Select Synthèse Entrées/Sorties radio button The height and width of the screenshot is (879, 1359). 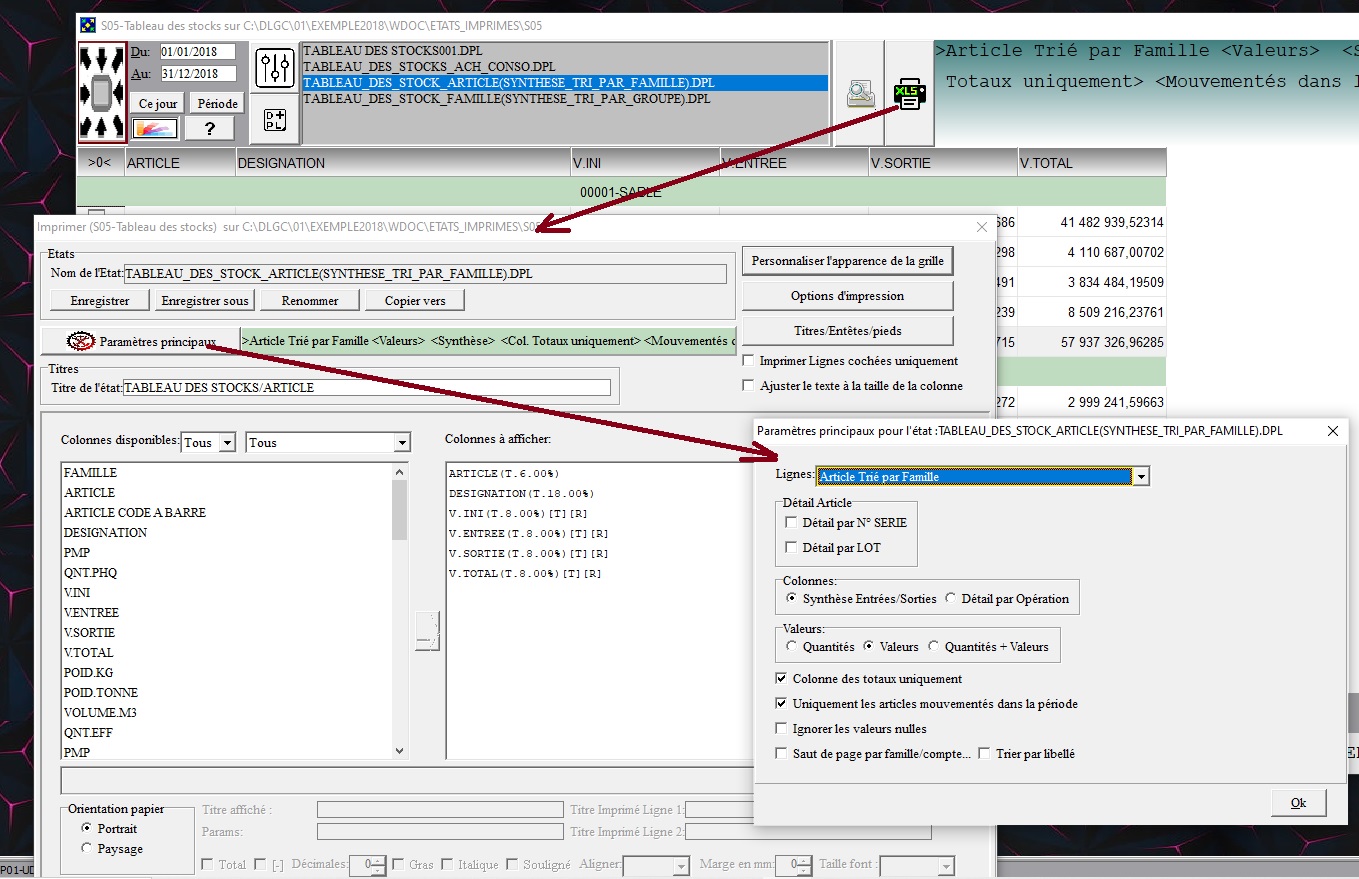tap(792, 598)
